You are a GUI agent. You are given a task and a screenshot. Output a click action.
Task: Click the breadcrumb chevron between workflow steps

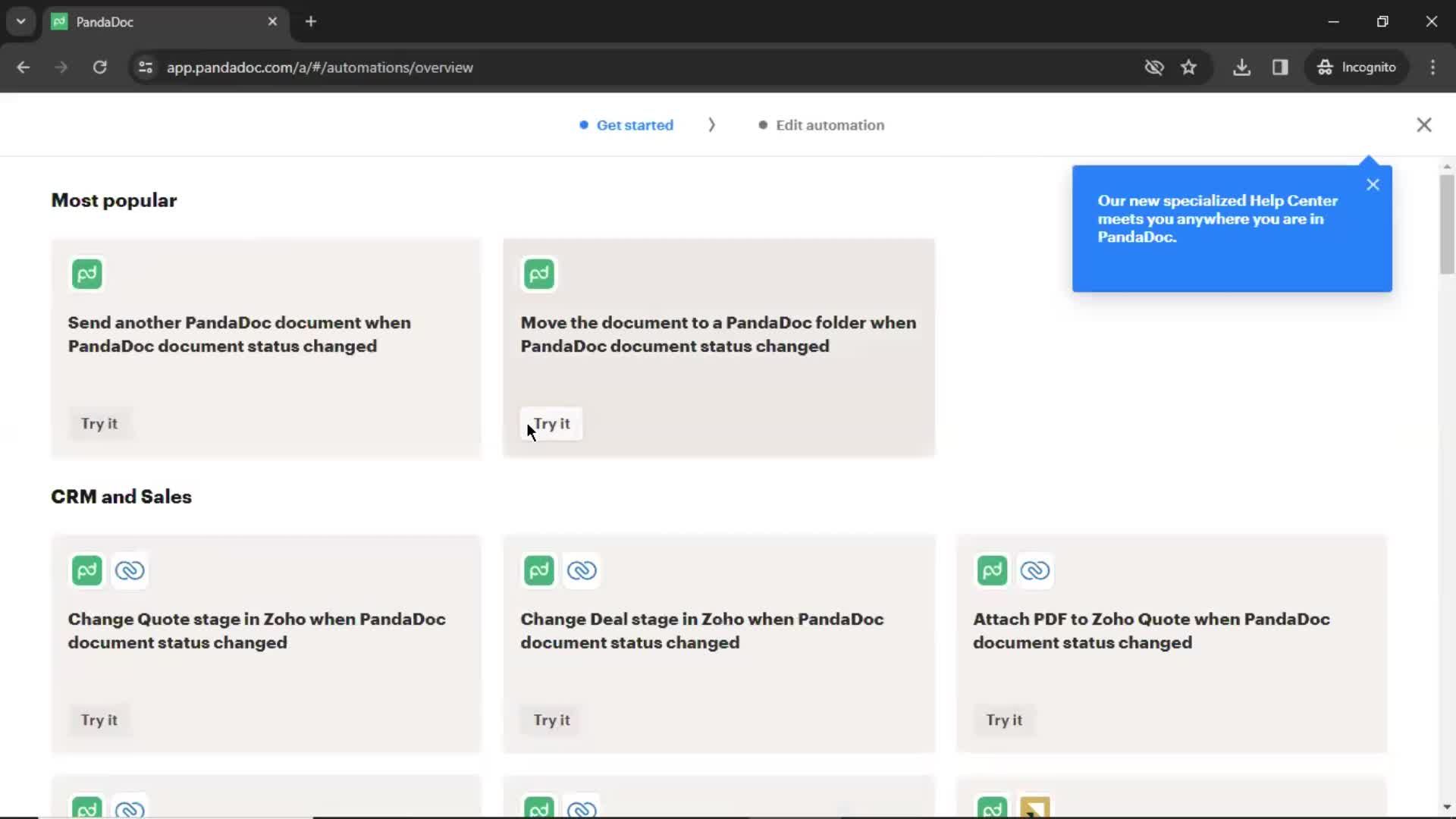[713, 125]
